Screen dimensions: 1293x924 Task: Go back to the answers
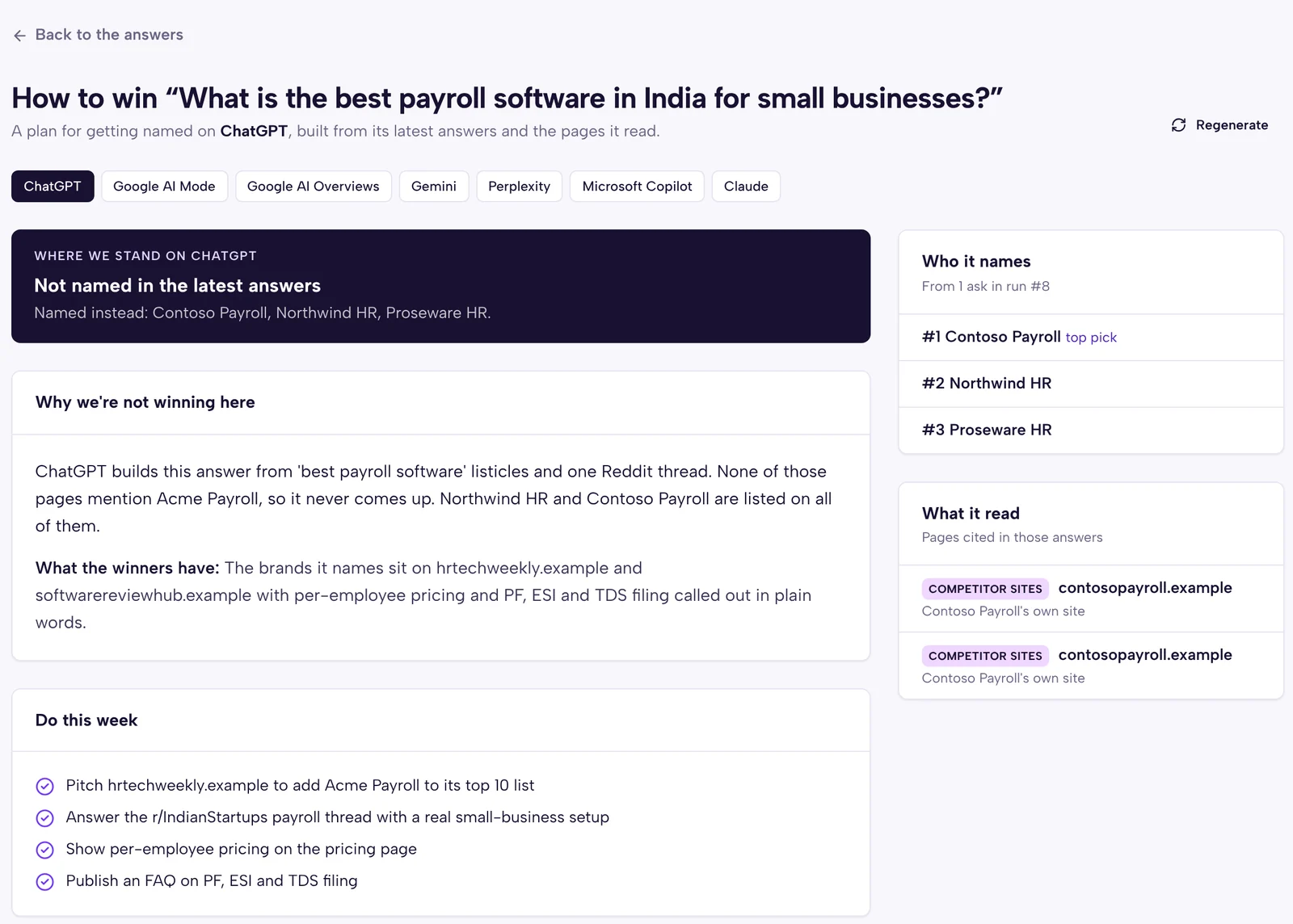(x=99, y=35)
